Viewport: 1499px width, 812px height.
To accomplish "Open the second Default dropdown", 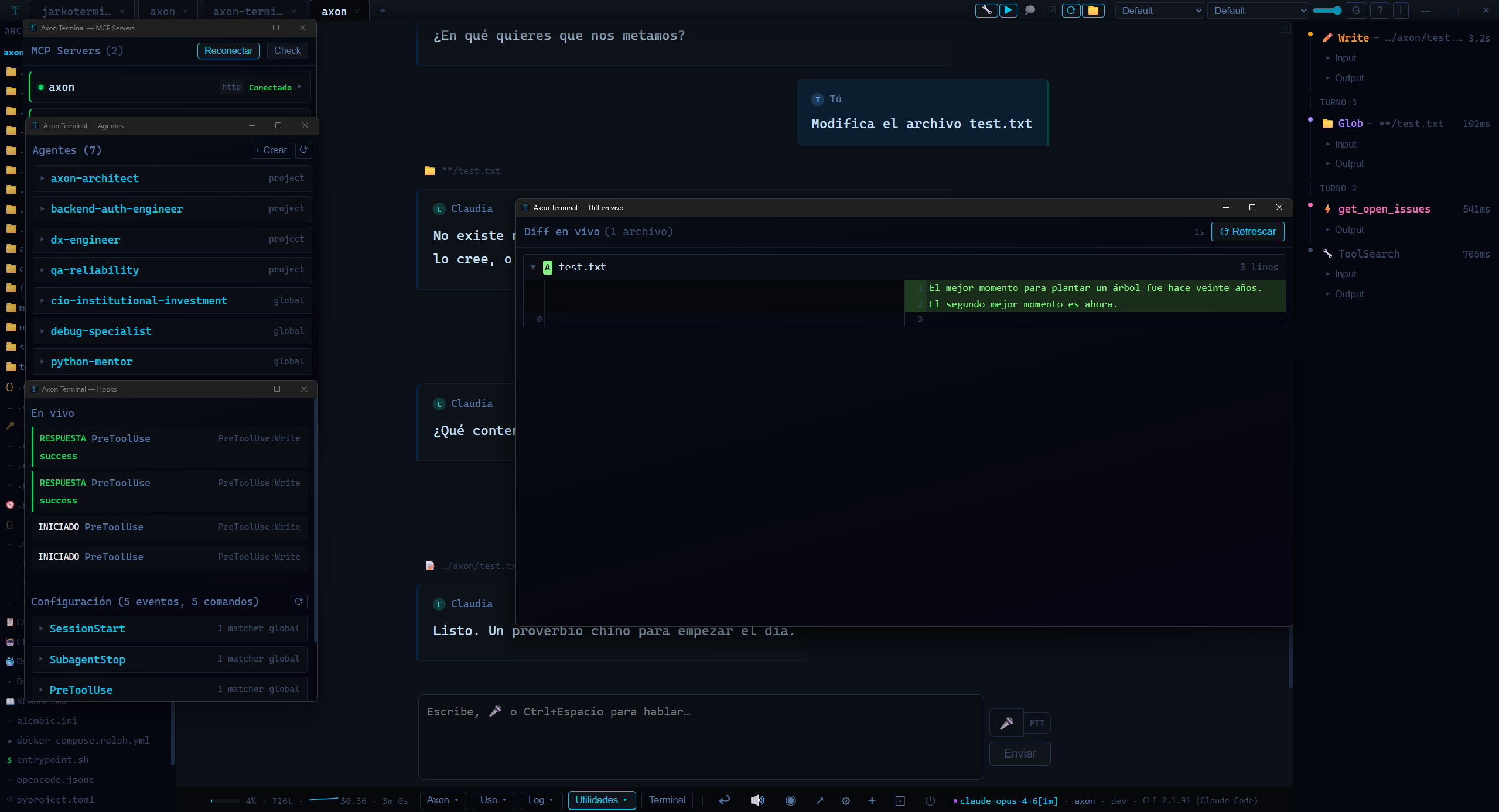I will click(x=1257, y=11).
